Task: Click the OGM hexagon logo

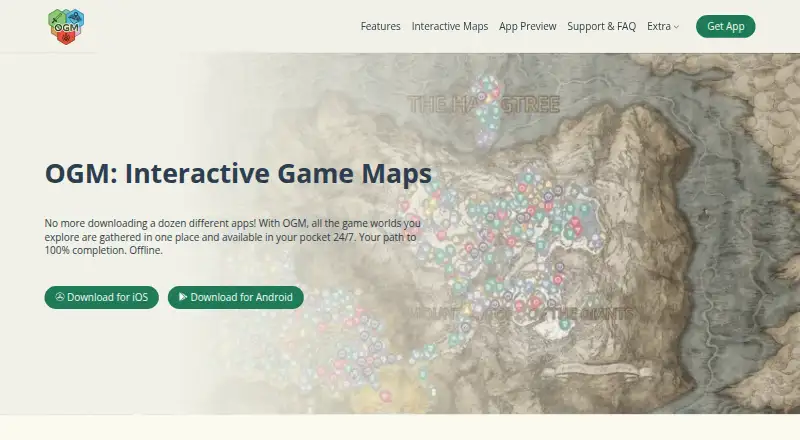Action: [x=66, y=27]
